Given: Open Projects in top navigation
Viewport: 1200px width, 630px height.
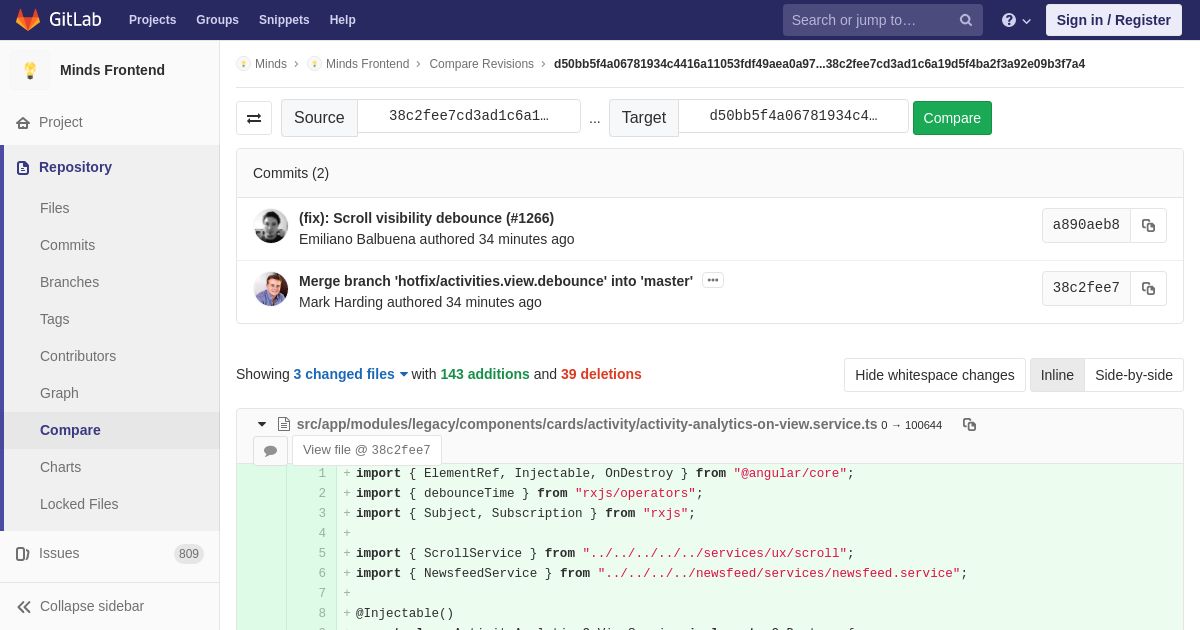Looking at the screenshot, I should pyautogui.click(x=152, y=20).
